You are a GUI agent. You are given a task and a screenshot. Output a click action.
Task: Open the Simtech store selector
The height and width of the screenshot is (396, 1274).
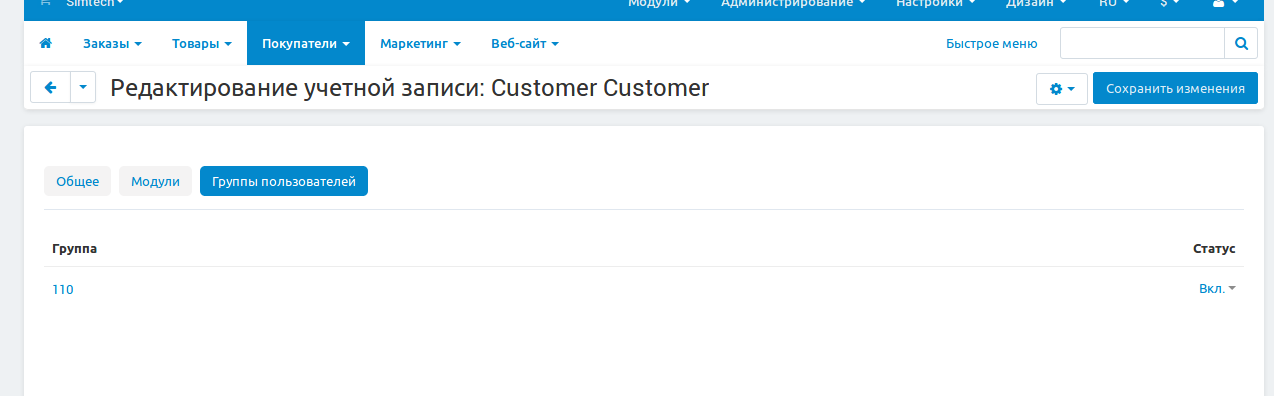[94, 4]
